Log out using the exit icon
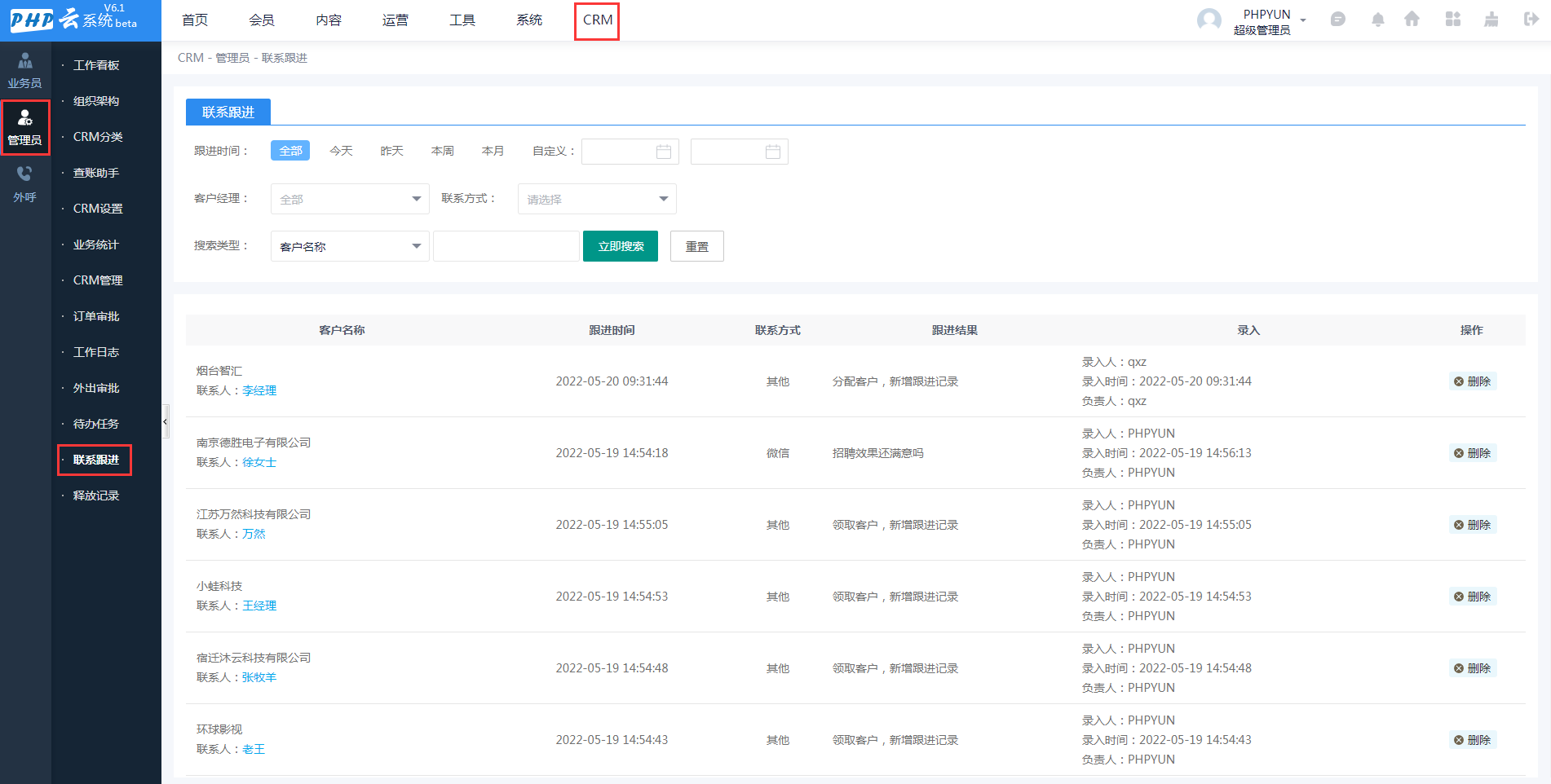The width and height of the screenshot is (1551, 784). [1531, 20]
